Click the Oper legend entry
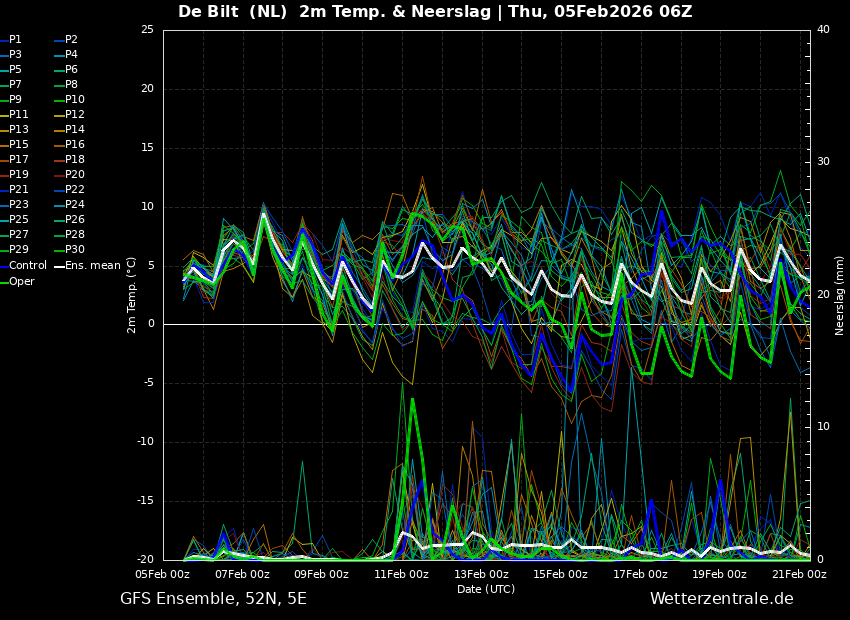Viewport: 850px width, 620px height. 22,281
